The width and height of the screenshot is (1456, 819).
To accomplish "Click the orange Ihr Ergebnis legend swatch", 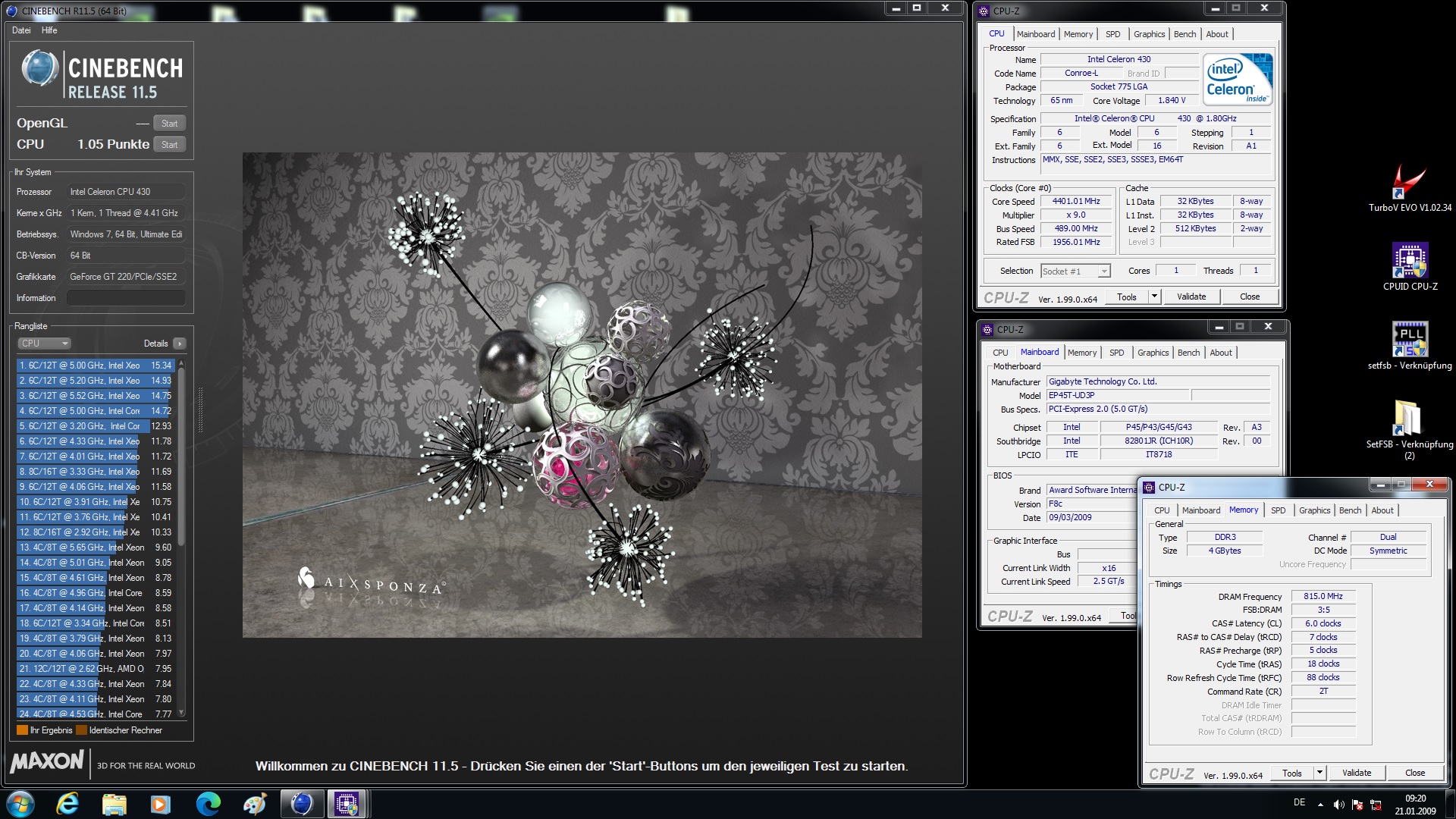I will pyautogui.click(x=22, y=730).
